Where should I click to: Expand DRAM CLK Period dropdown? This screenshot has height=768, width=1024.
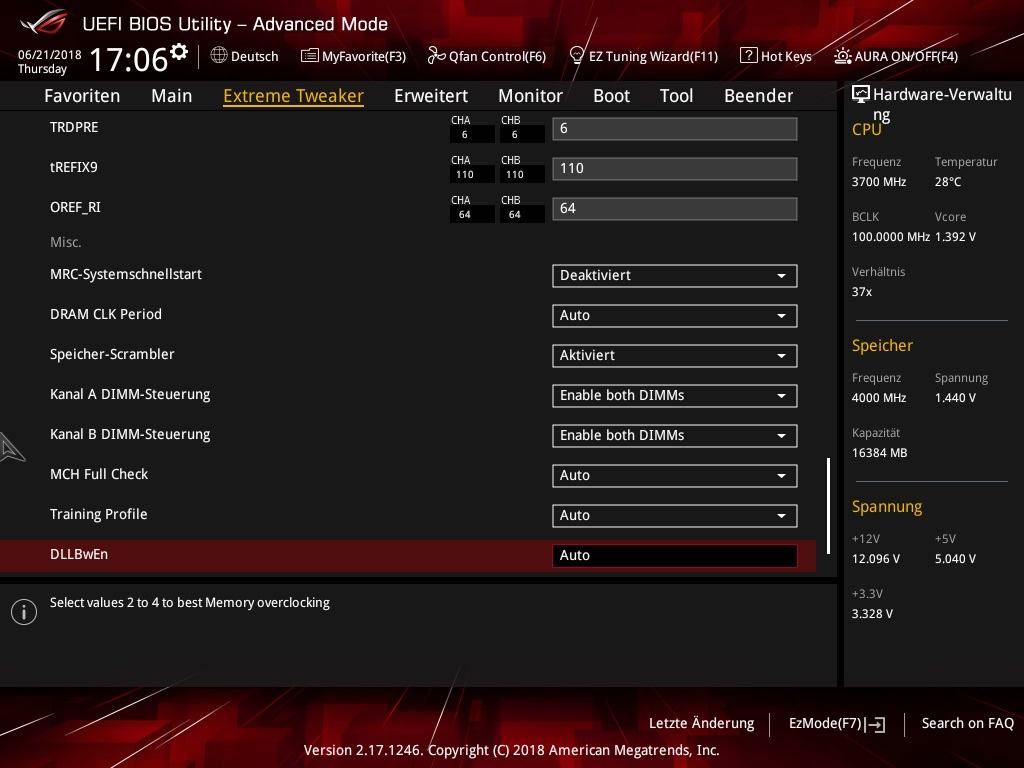click(x=675, y=315)
